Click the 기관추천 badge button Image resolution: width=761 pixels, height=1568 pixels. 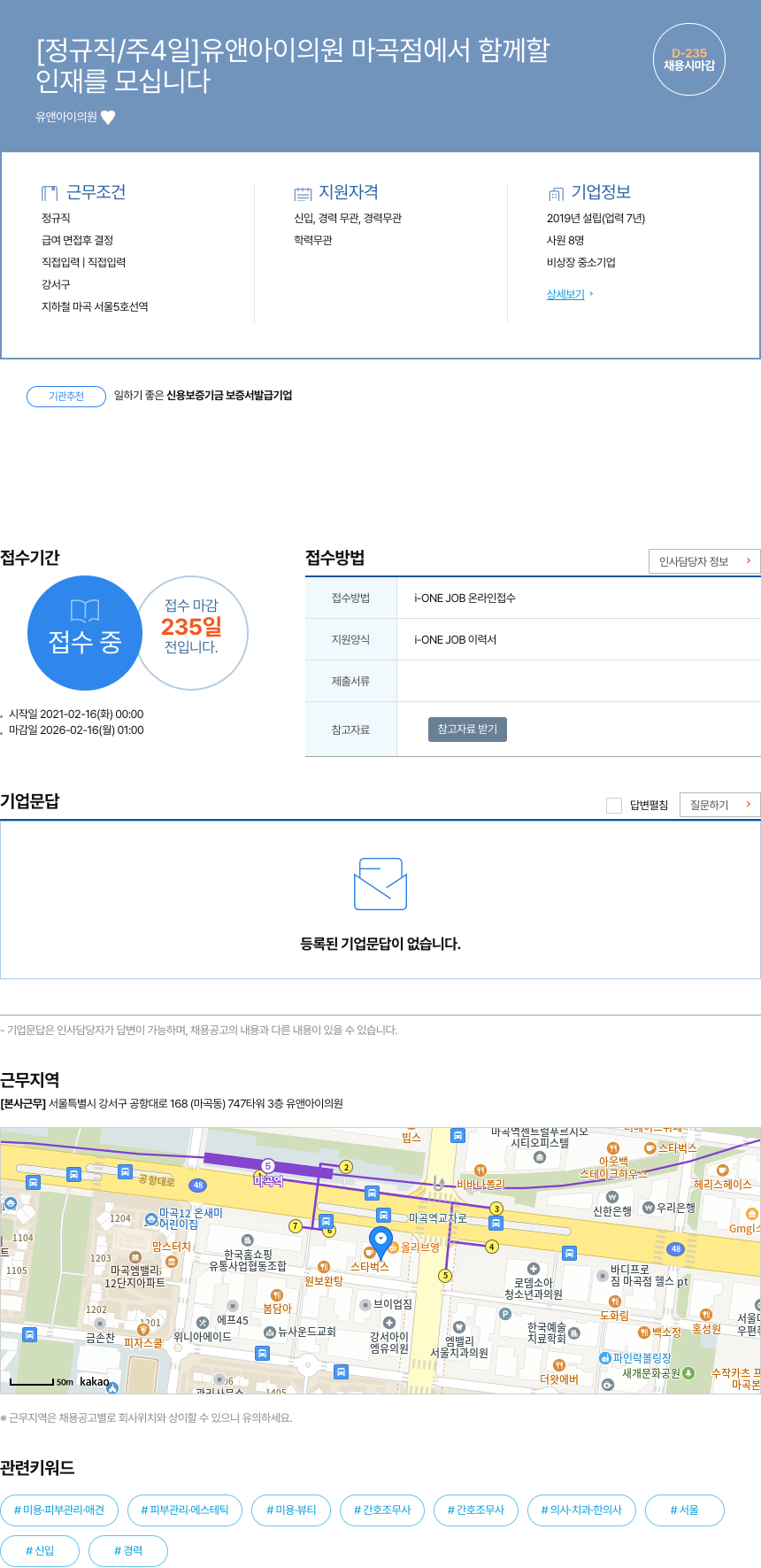point(66,396)
